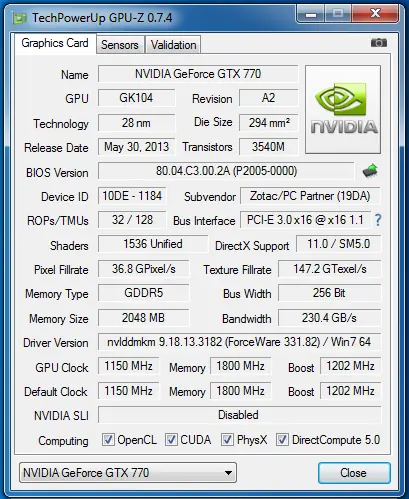Click the Technology value 28 nm
Viewport: 409px width, 499px height.
[x=136, y=123]
